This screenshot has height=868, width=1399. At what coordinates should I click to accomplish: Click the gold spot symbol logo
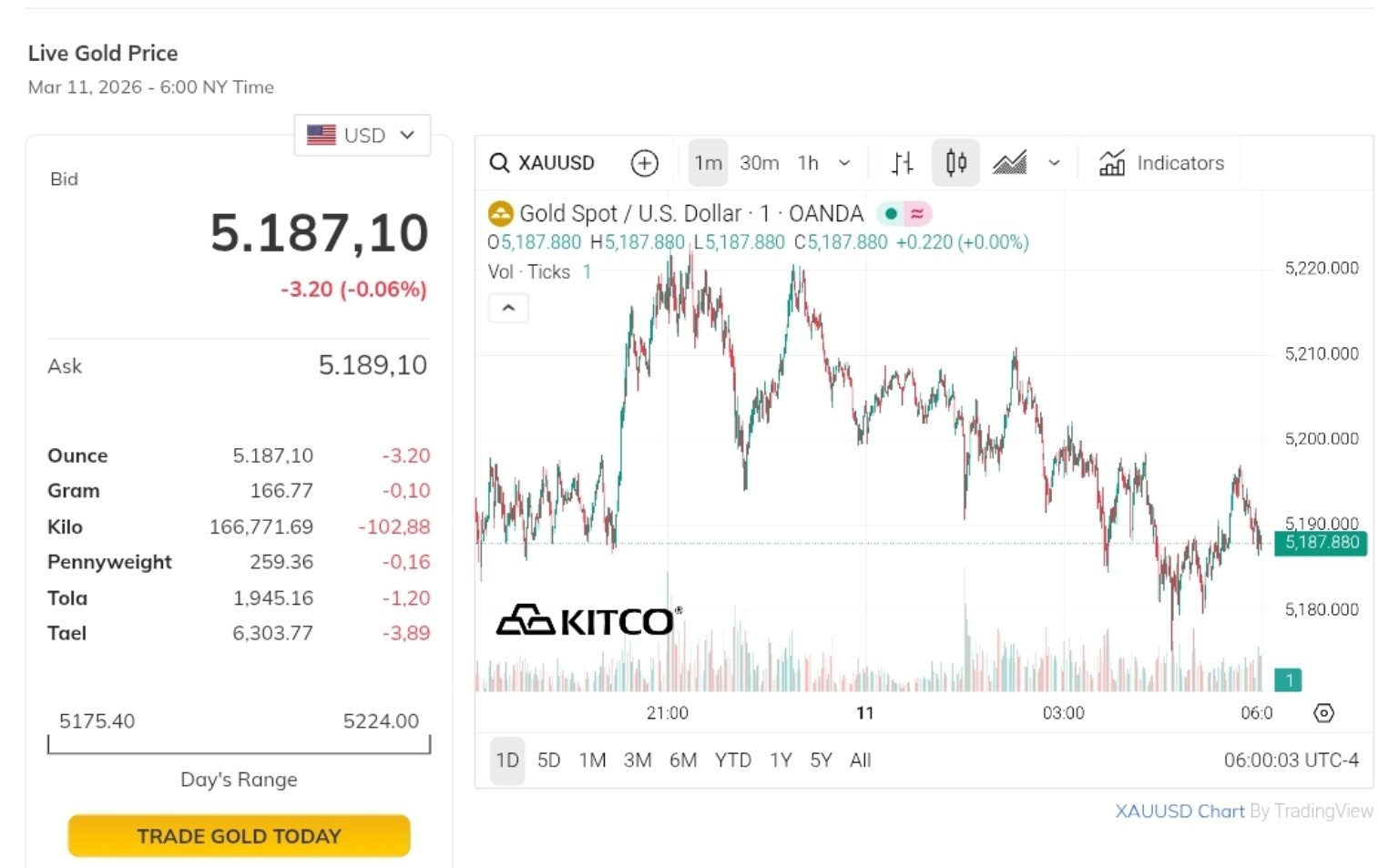[501, 214]
